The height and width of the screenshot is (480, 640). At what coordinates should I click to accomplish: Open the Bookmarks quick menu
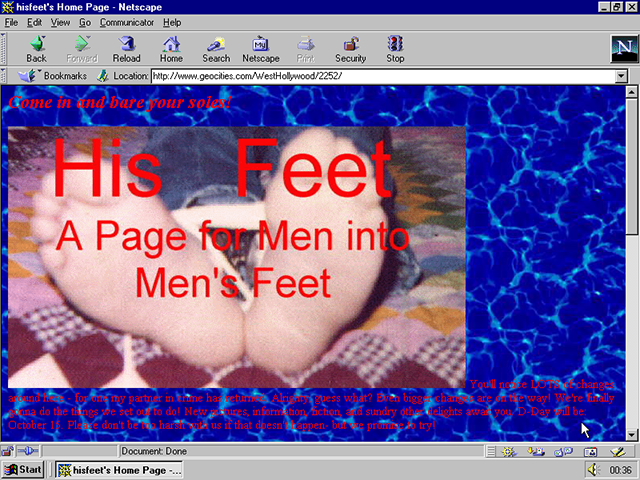point(56,75)
